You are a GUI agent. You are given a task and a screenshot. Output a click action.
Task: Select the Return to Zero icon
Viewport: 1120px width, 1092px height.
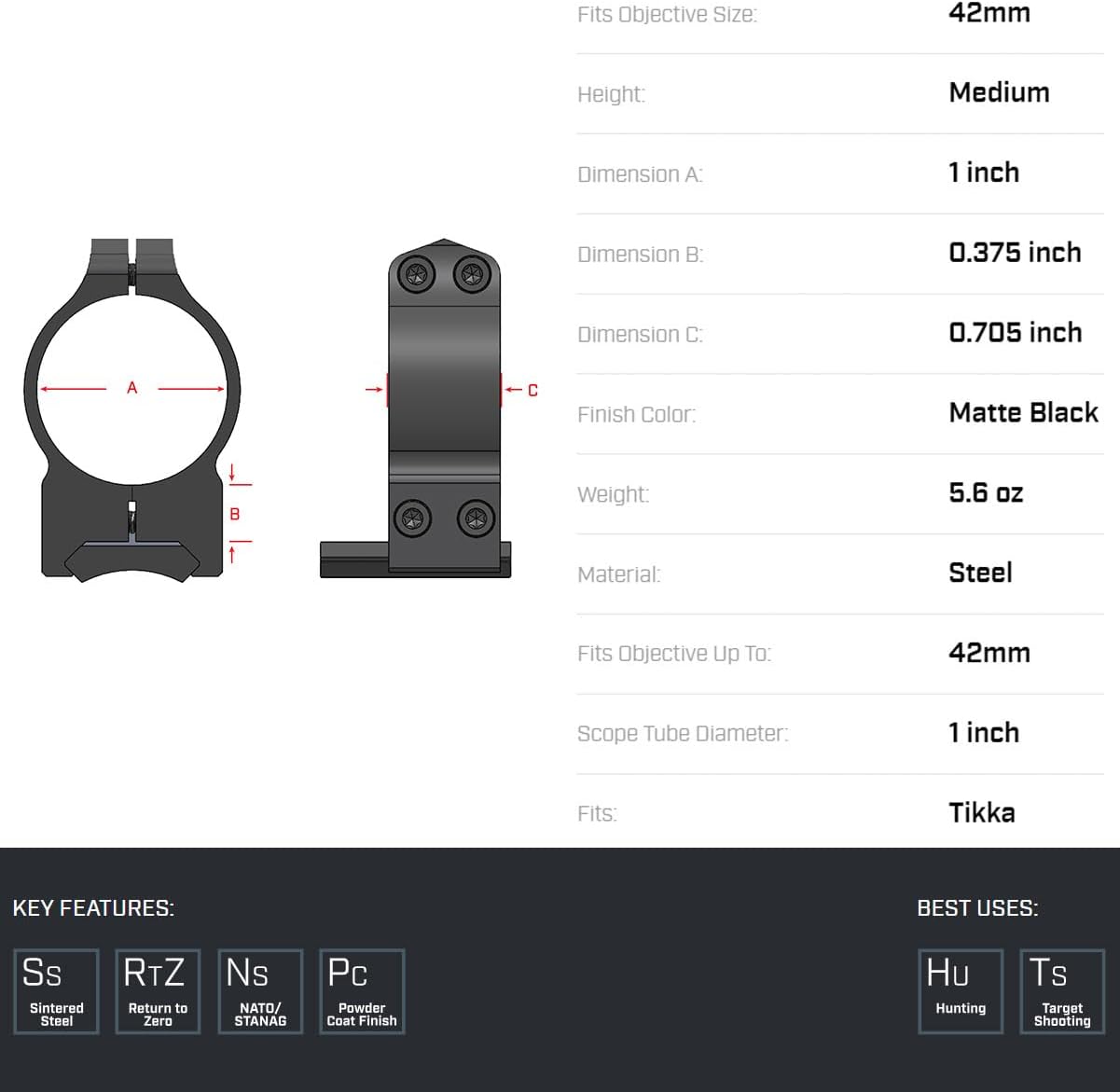click(158, 991)
